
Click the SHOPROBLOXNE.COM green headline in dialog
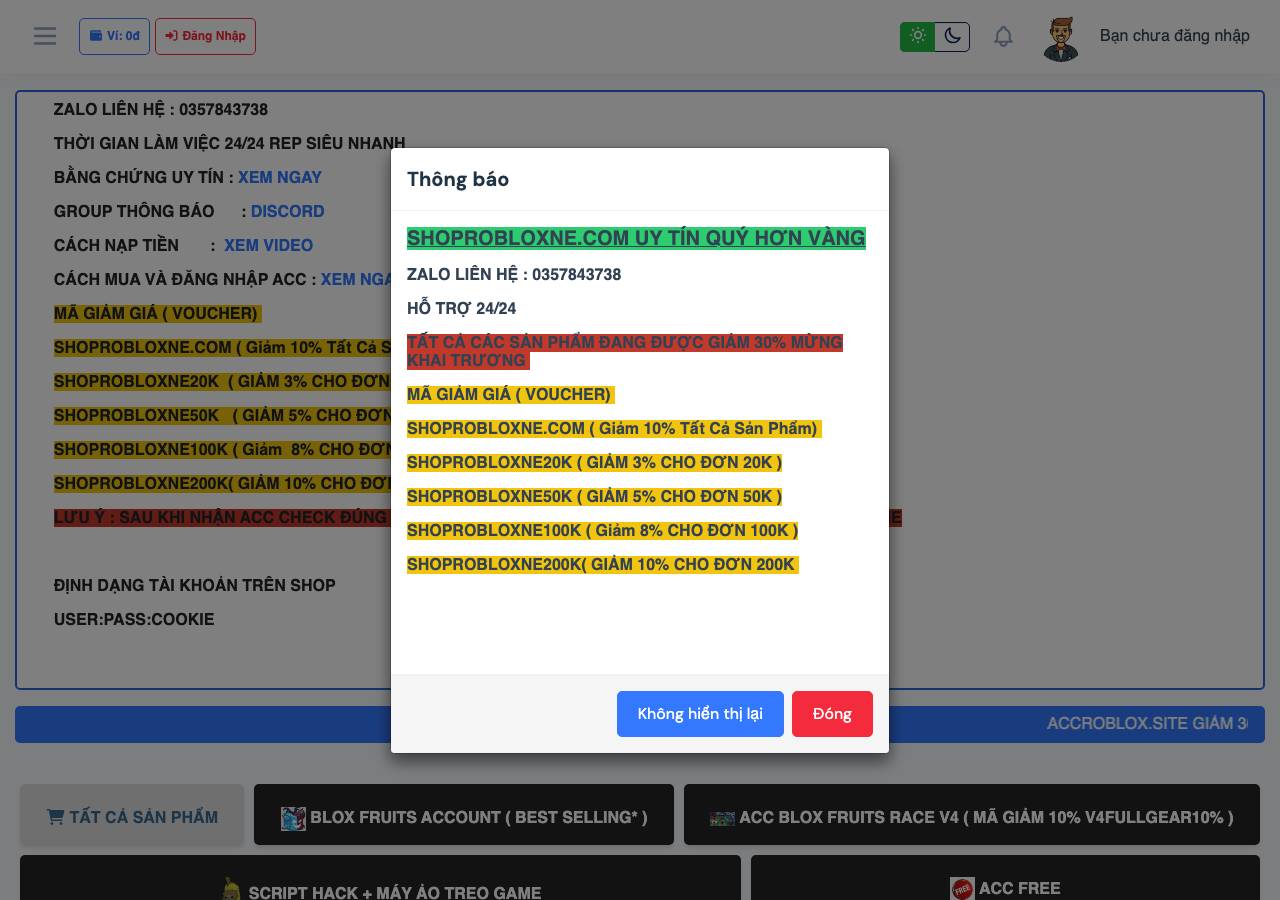pyautogui.click(x=636, y=238)
